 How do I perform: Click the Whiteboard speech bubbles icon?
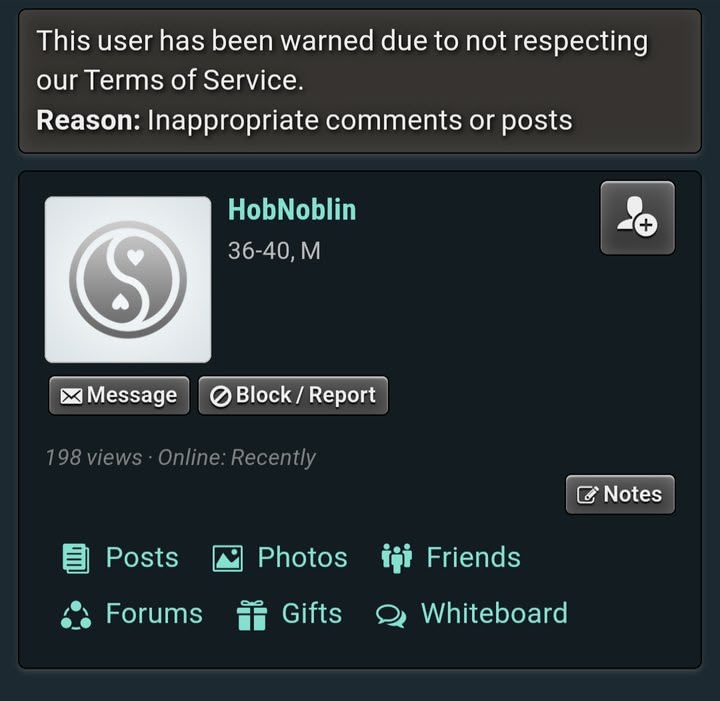coord(391,616)
